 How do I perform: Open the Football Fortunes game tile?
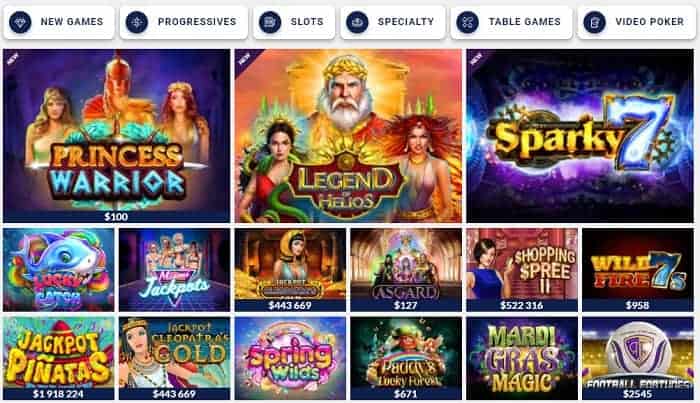pos(638,358)
